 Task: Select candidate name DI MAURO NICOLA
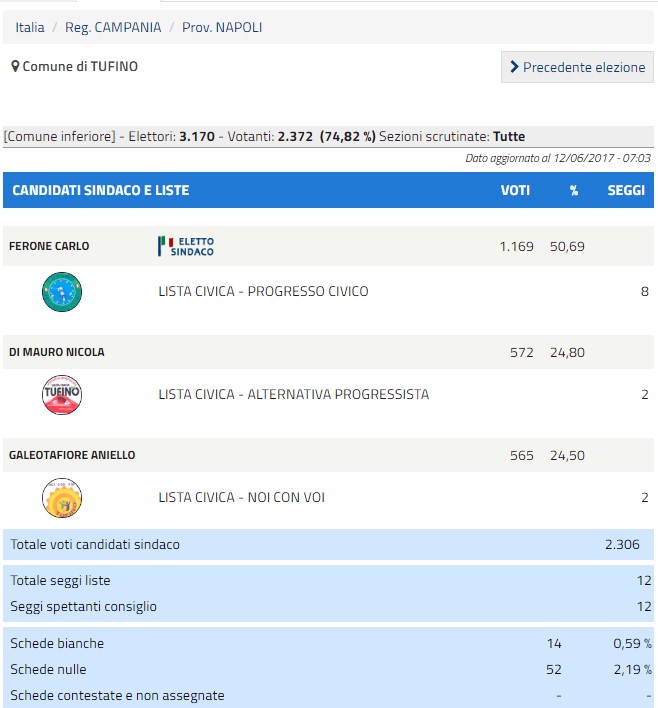(57, 352)
